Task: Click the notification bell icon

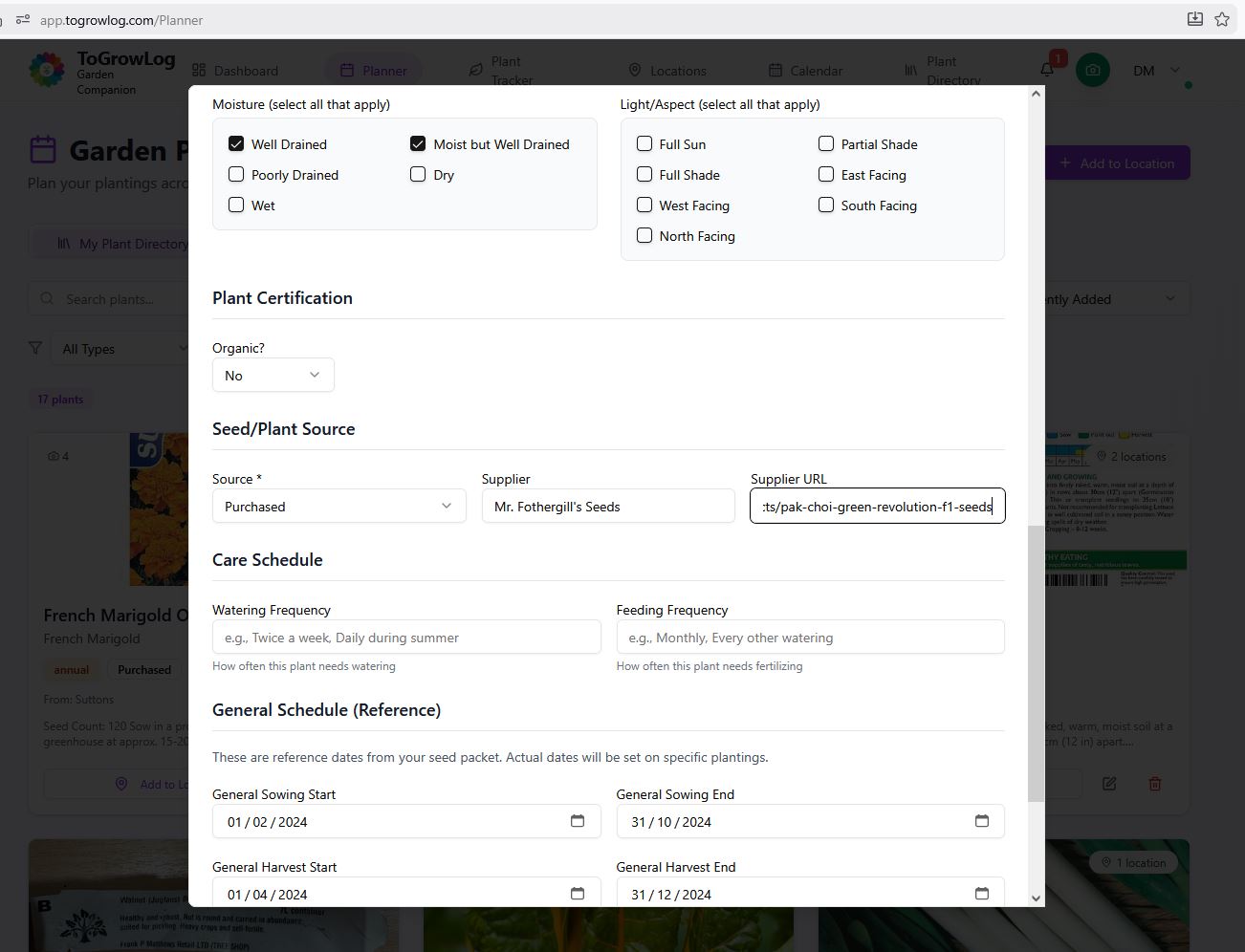Action: coord(1047,70)
